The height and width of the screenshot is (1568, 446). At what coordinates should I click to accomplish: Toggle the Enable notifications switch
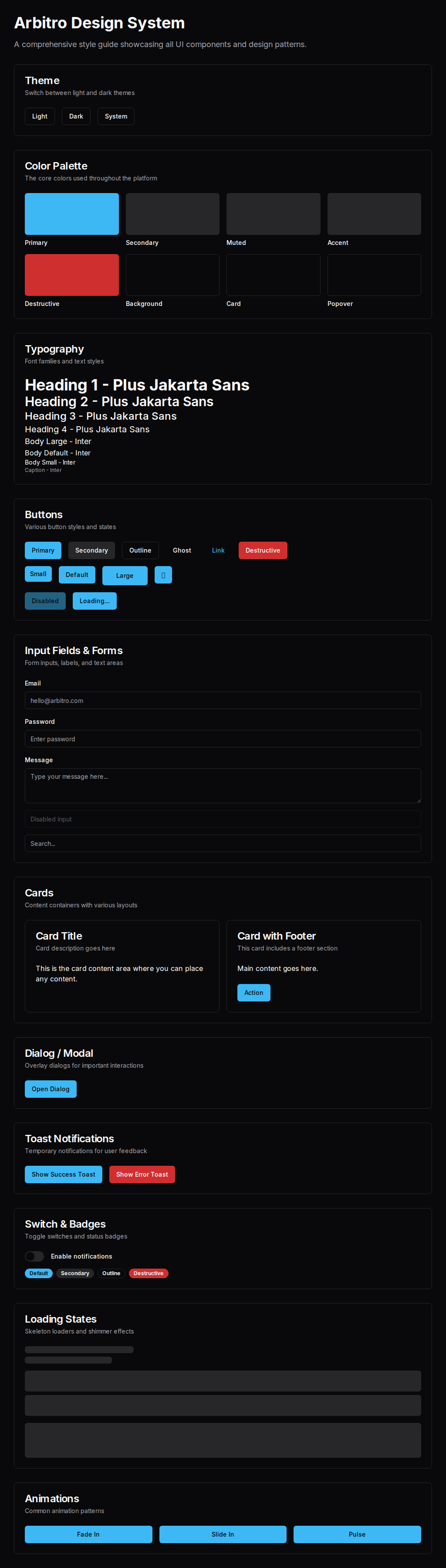34,1256
